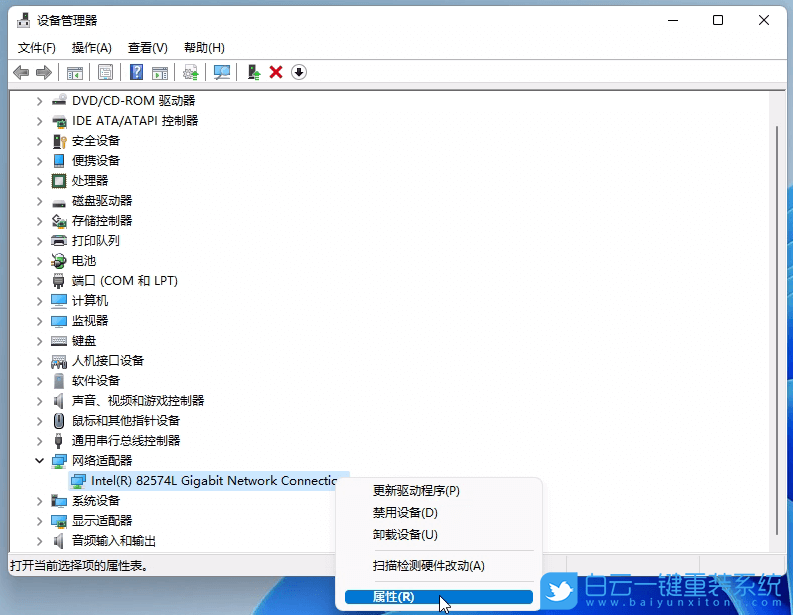Expand the 人机接口设备 category

[39, 361]
